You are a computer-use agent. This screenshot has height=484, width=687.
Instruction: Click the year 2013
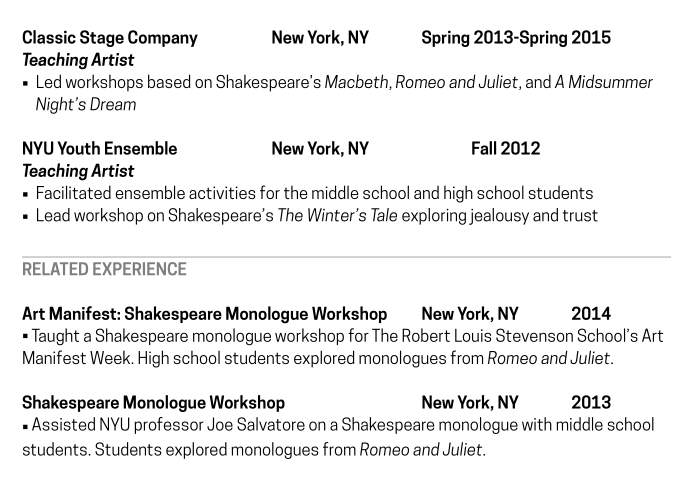(591, 403)
